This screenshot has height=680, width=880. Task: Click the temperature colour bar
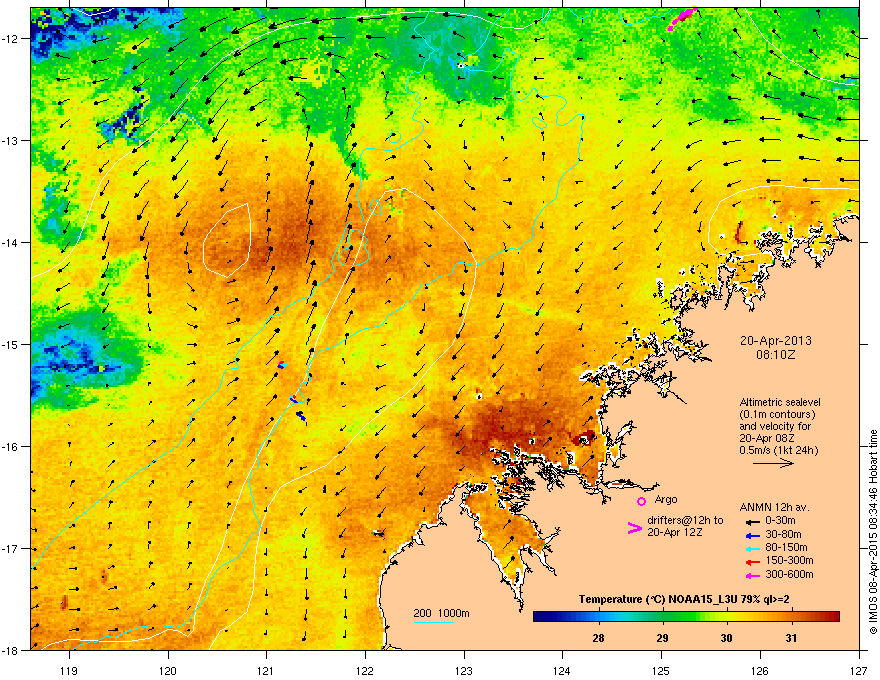click(x=686, y=616)
